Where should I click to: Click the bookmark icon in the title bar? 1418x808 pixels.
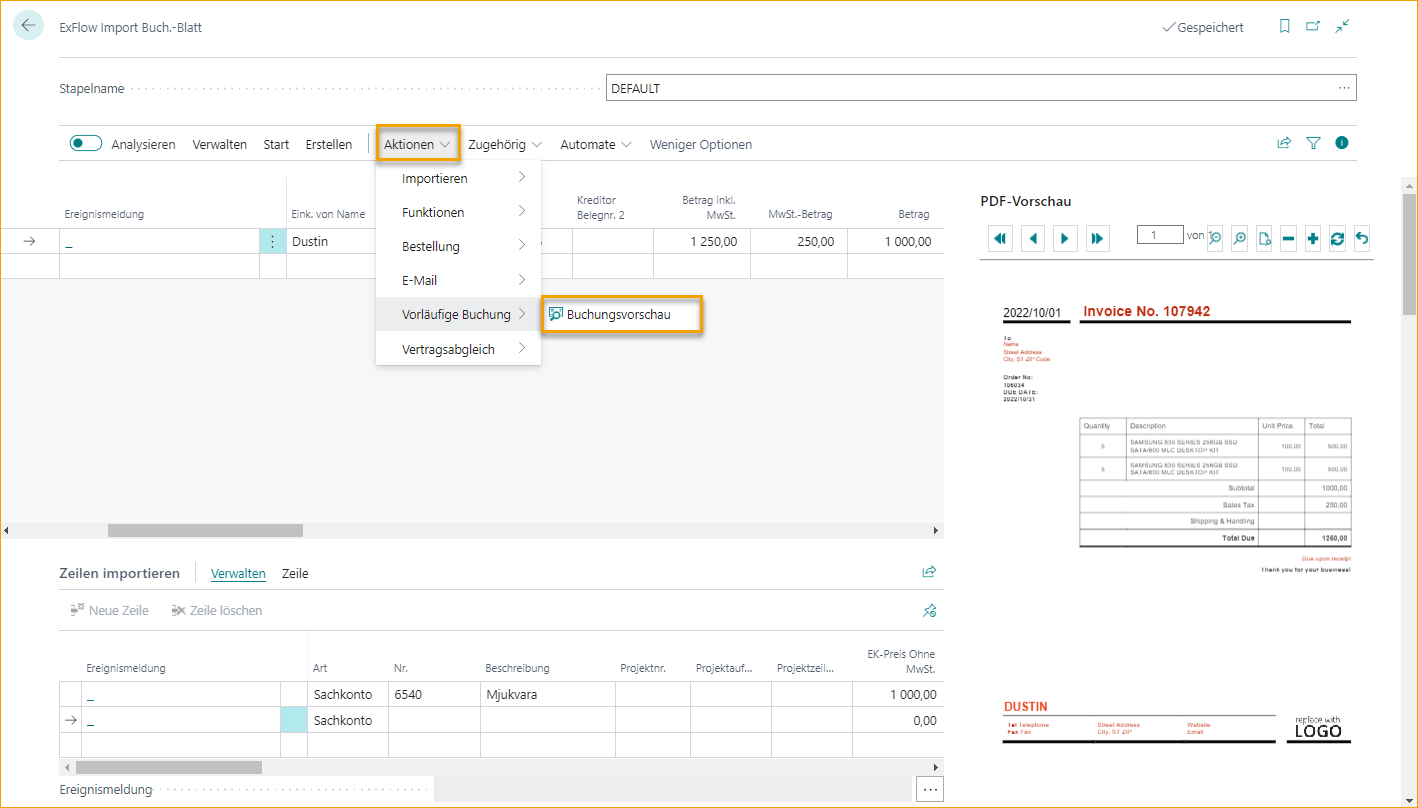(1284, 27)
